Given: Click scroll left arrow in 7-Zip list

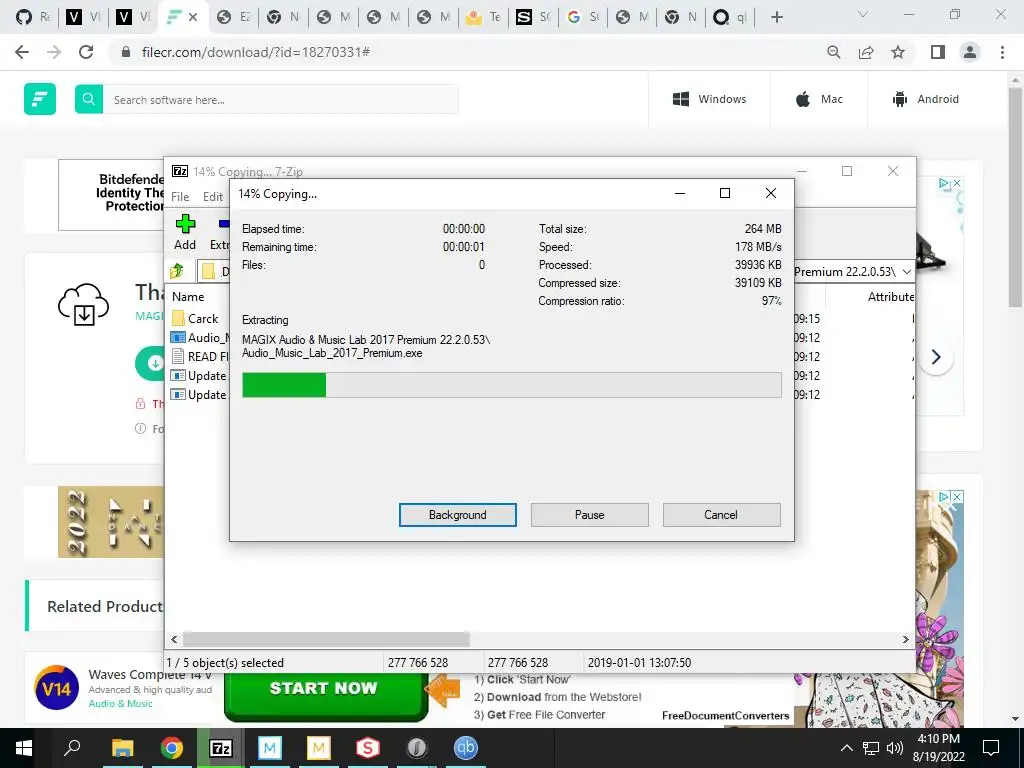Looking at the screenshot, I should point(174,639).
